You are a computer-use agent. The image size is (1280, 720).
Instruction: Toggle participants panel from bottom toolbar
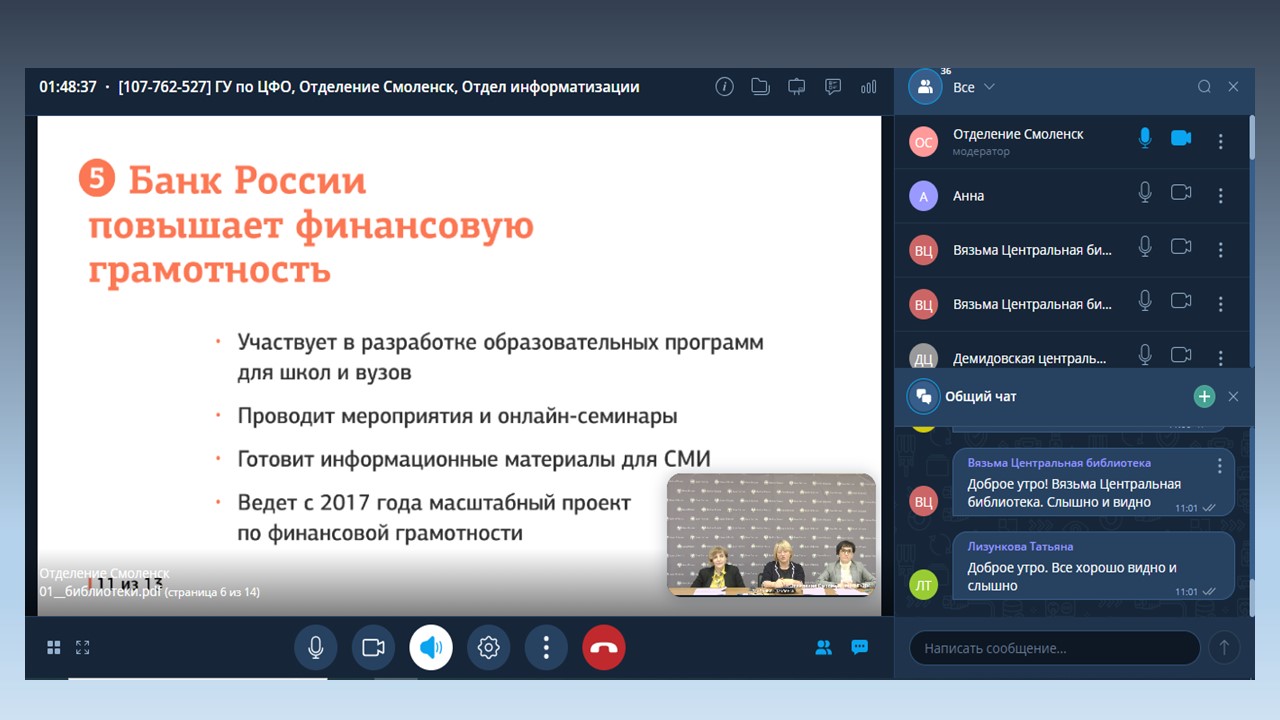click(x=823, y=648)
